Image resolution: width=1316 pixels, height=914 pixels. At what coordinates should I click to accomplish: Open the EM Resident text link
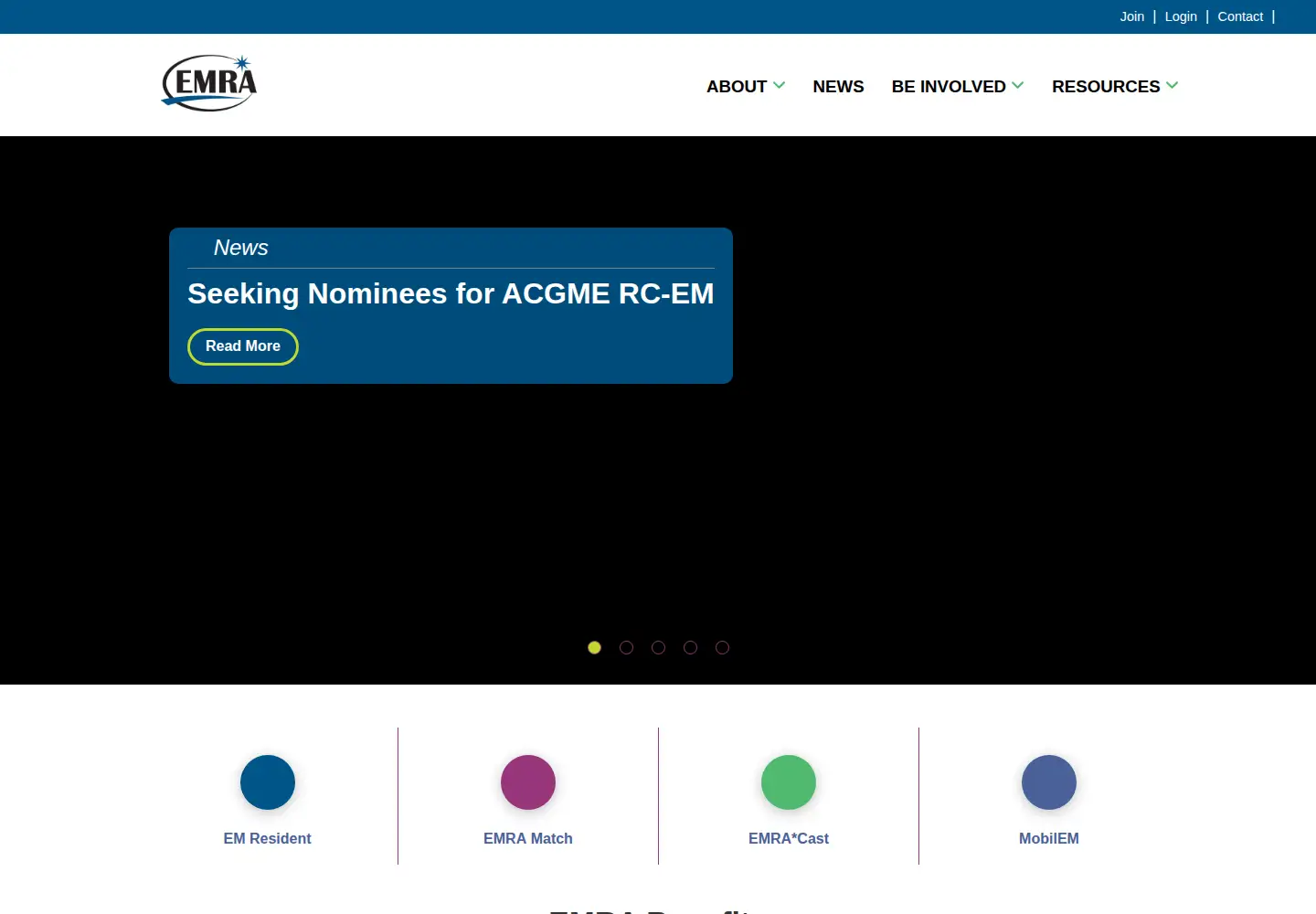(268, 838)
